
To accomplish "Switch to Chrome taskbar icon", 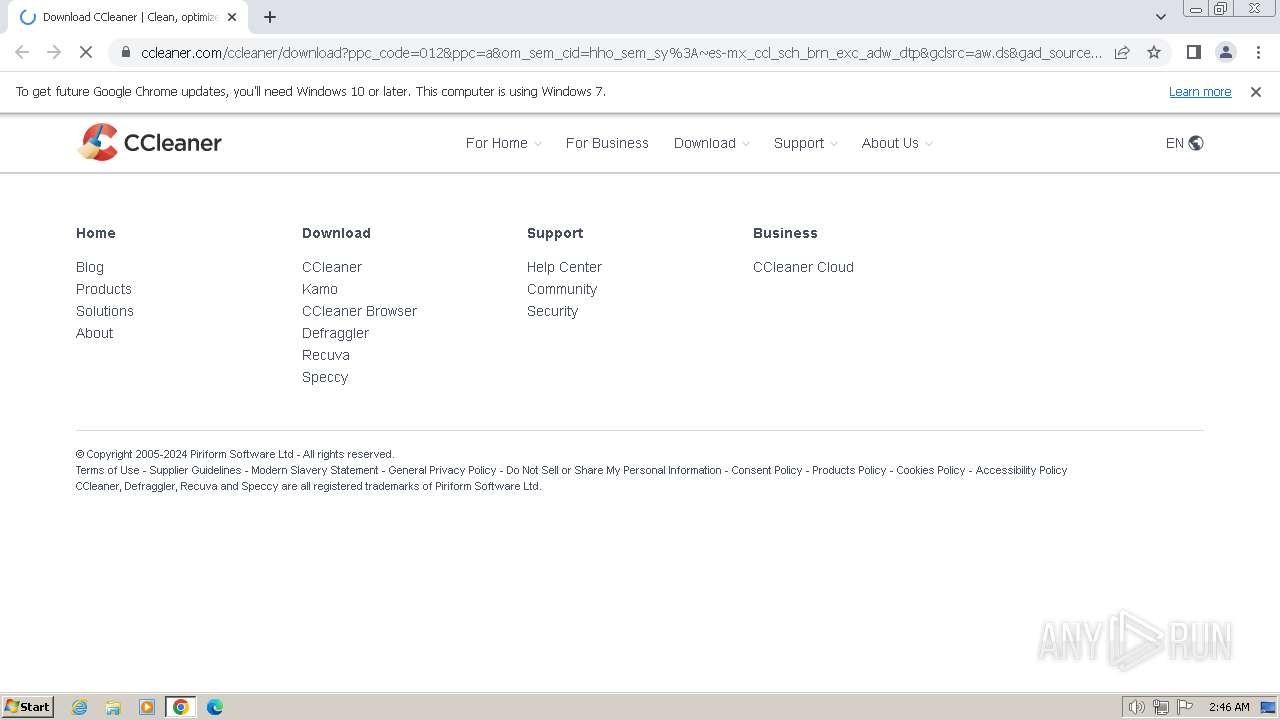I will tap(181, 707).
